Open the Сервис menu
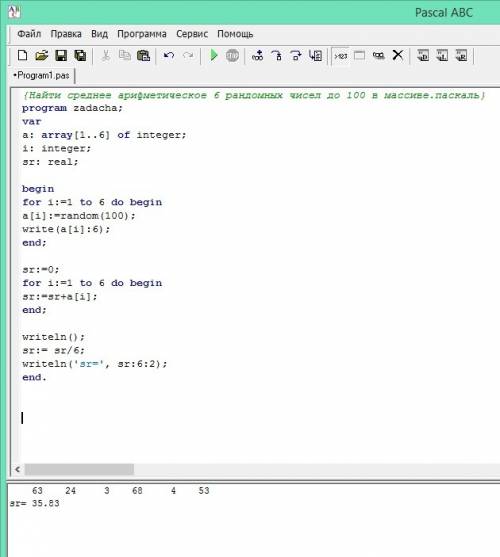500x557 pixels. (x=192, y=34)
